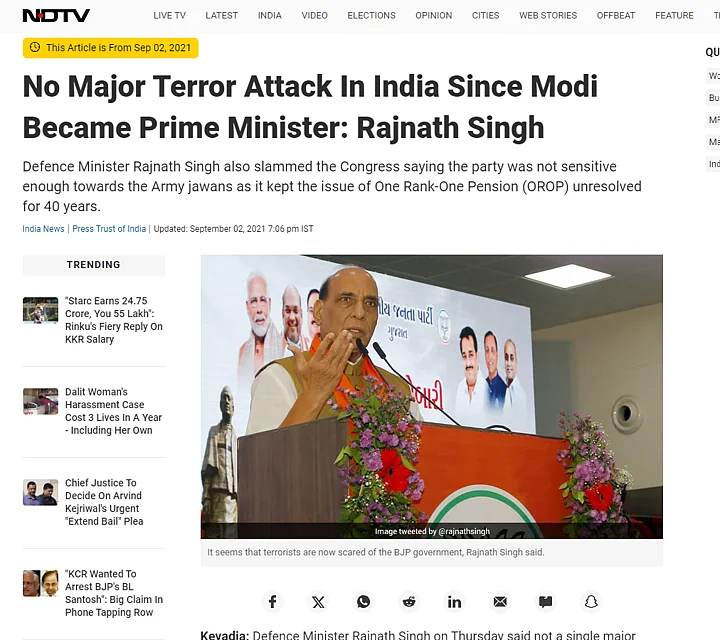Viewport: 720px width, 640px height.
Task: Click the Rajnath Singh article photo
Action: 432,397
